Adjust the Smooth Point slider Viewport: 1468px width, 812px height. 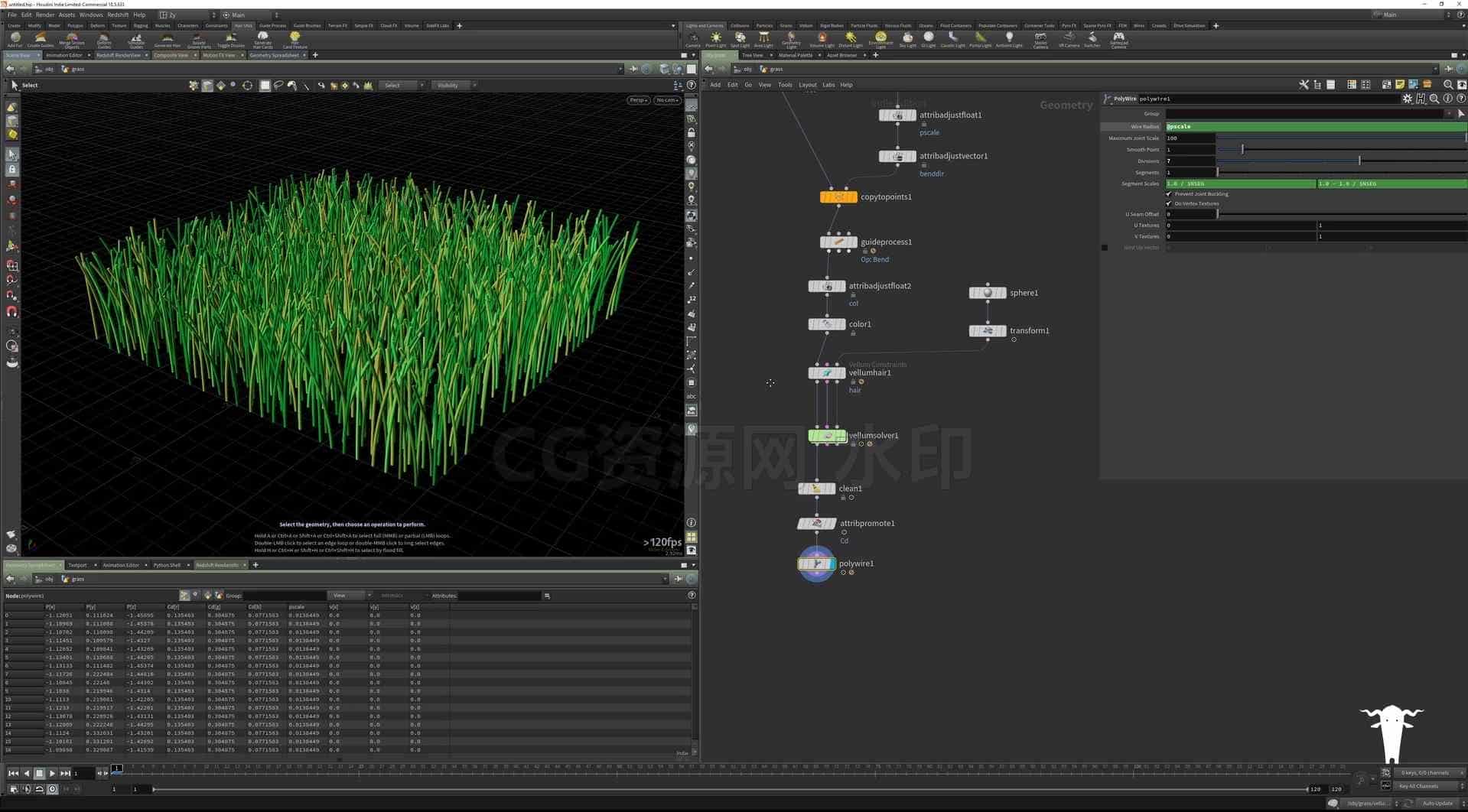click(1342, 150)
